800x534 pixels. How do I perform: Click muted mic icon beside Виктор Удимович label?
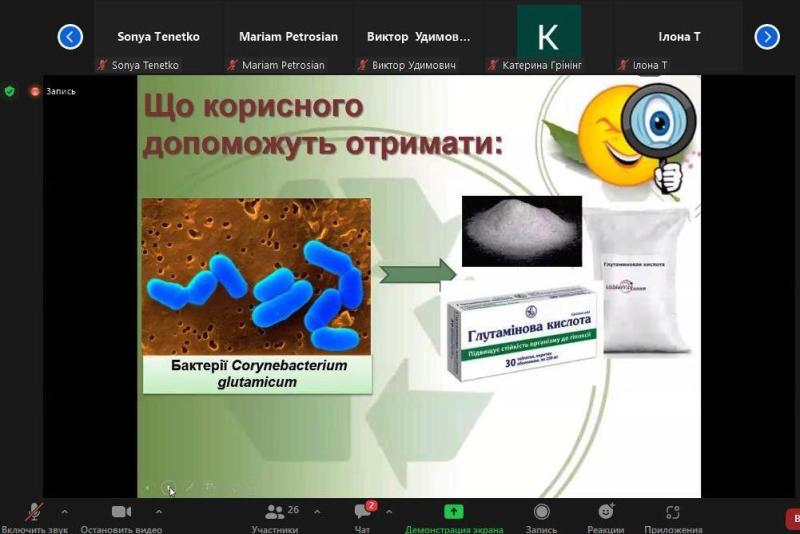[363, 65]
